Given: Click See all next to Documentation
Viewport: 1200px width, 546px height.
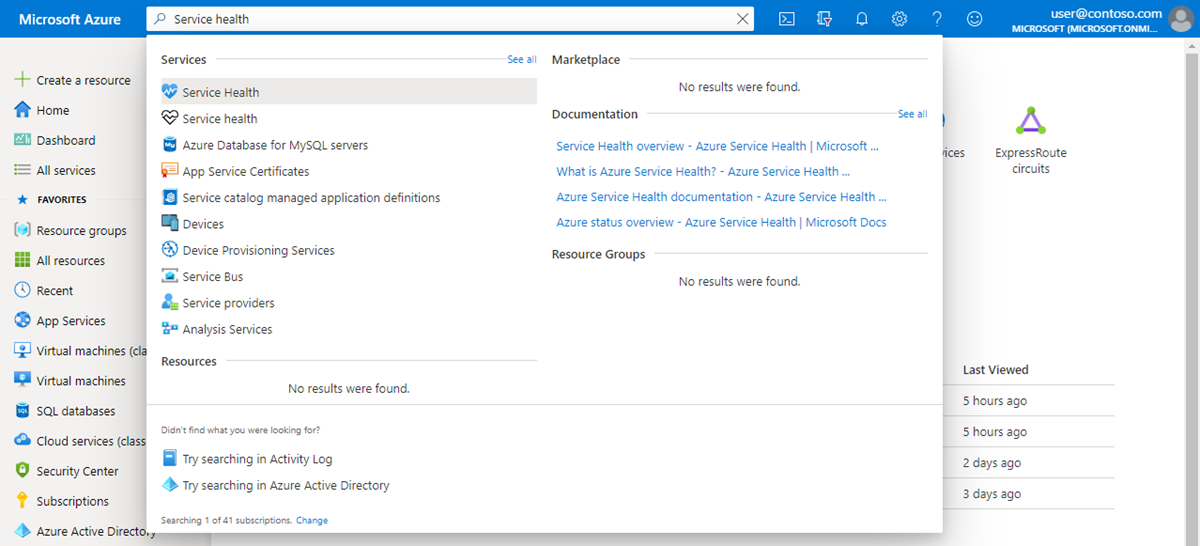Looking at the screenshot, I should (912, 114).
